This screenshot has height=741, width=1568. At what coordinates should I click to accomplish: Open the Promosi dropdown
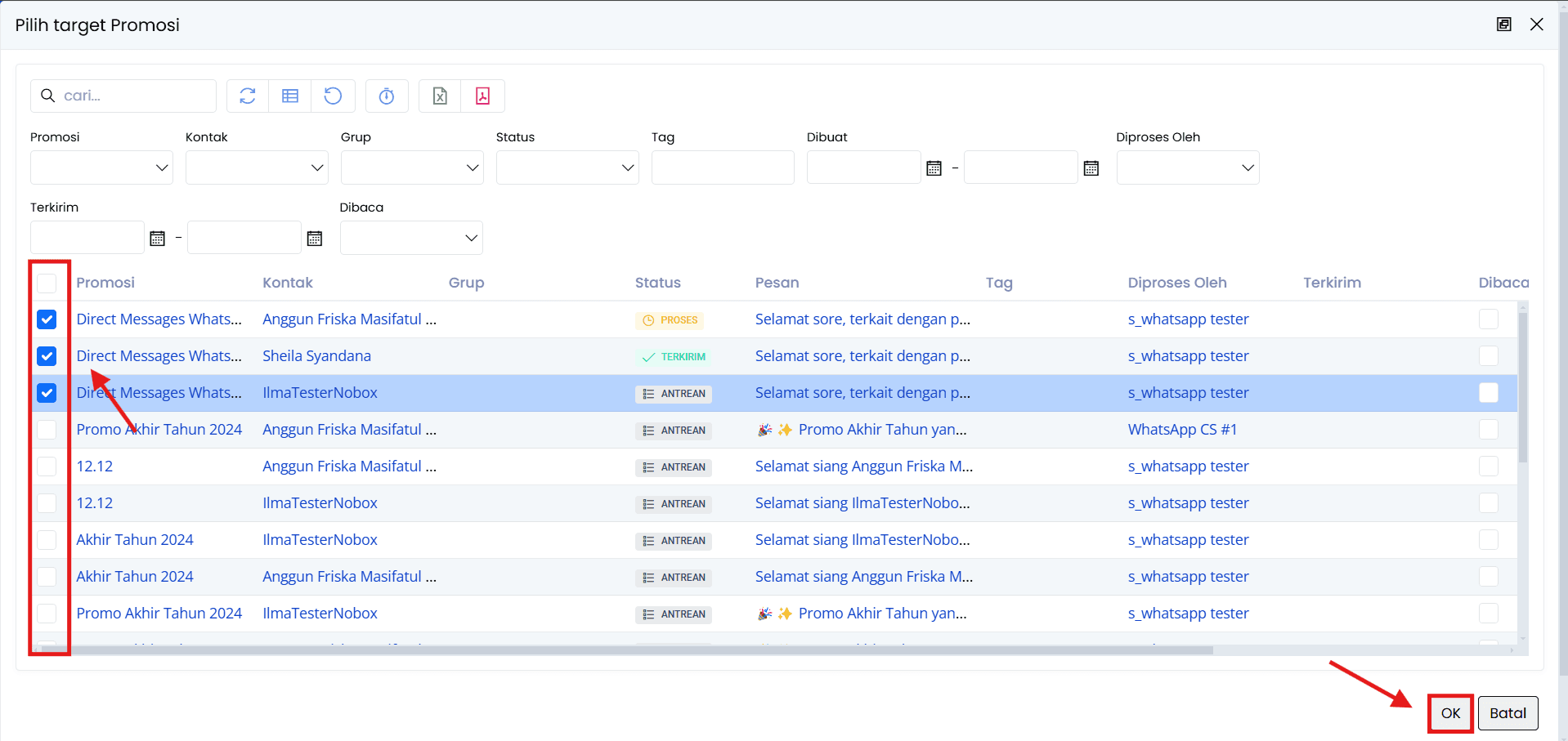point(101,167)
